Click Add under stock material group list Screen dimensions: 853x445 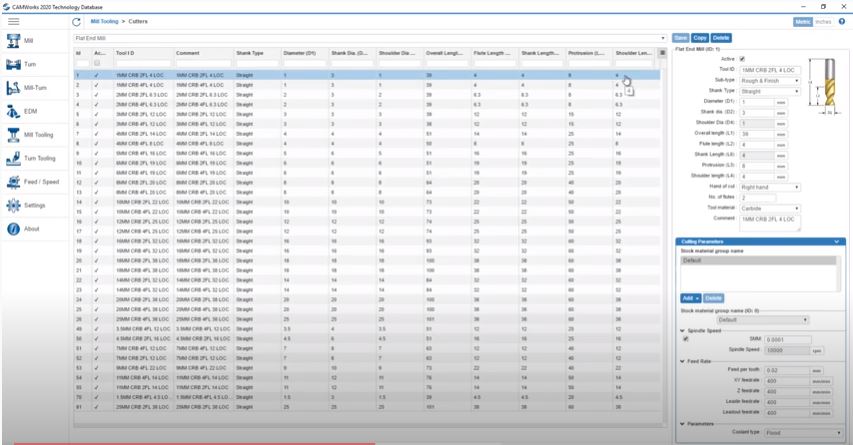(690, 298)
